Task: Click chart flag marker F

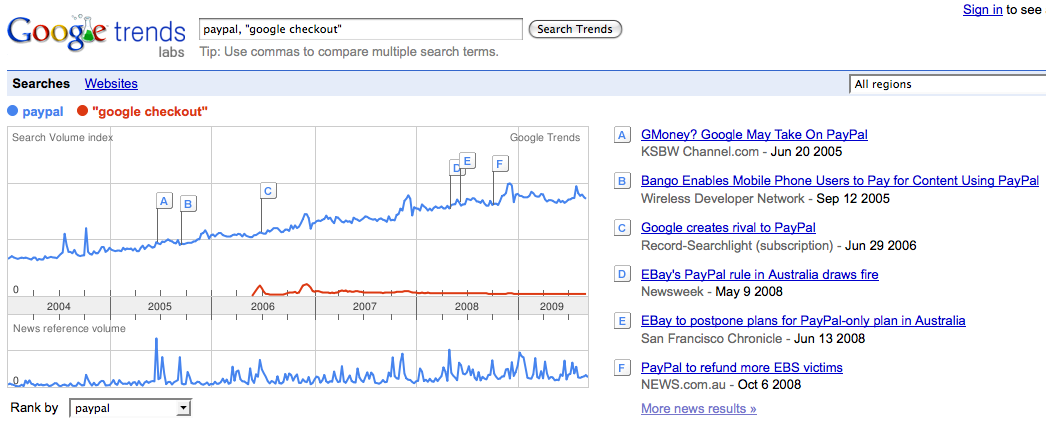Action: [500, 163]
